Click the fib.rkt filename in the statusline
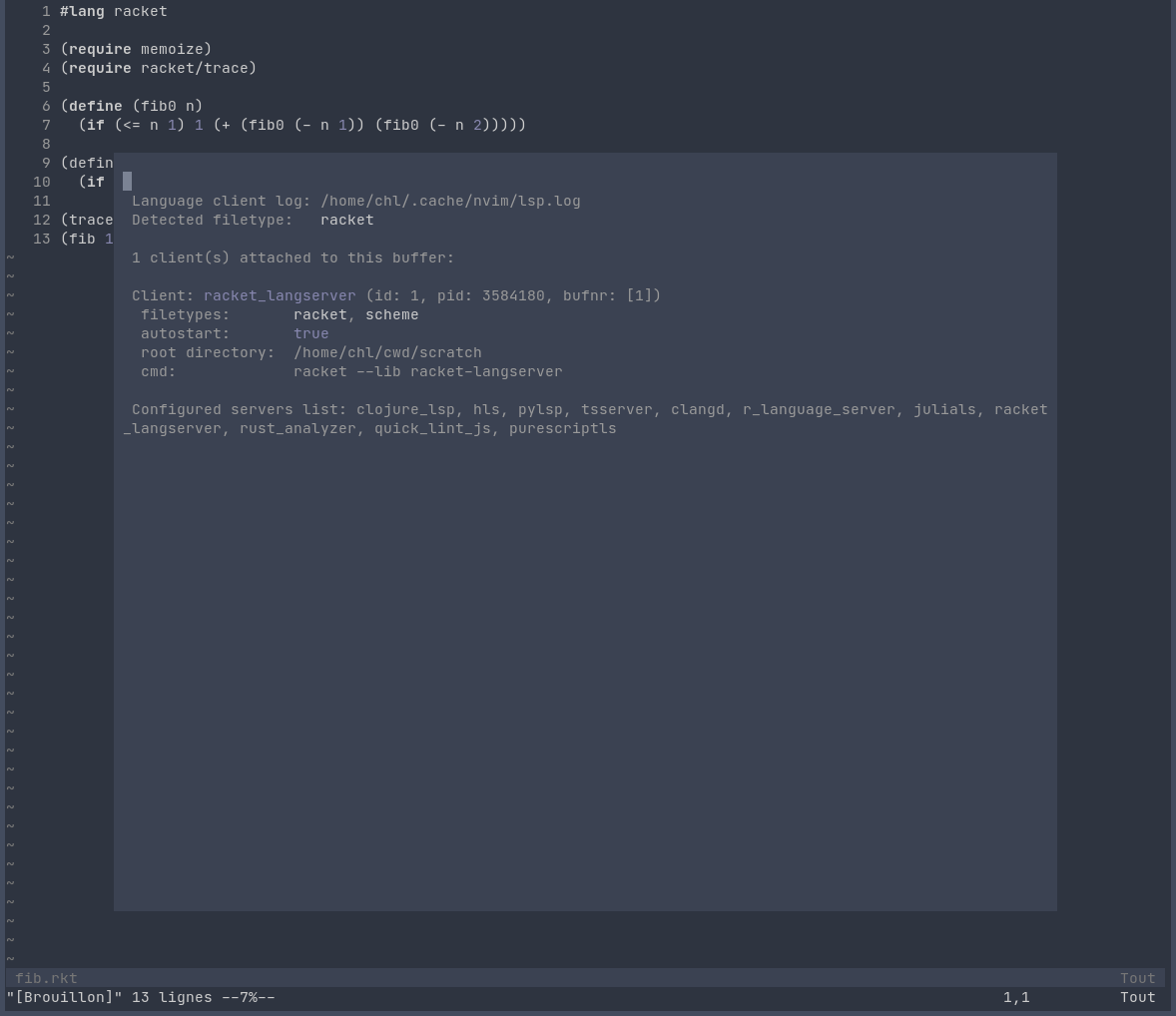1176x1016 pixels. pos(46,978)
